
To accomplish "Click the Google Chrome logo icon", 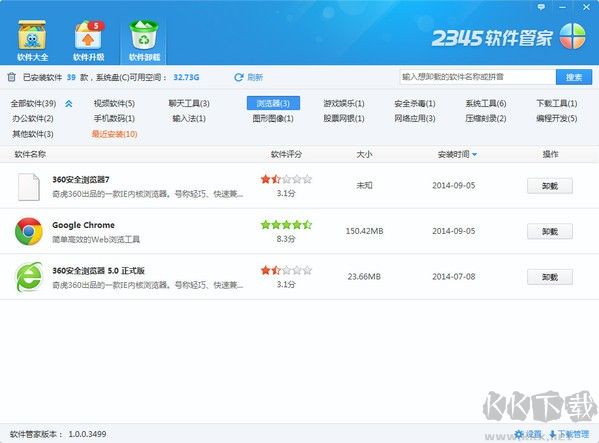I will point(29,231).
